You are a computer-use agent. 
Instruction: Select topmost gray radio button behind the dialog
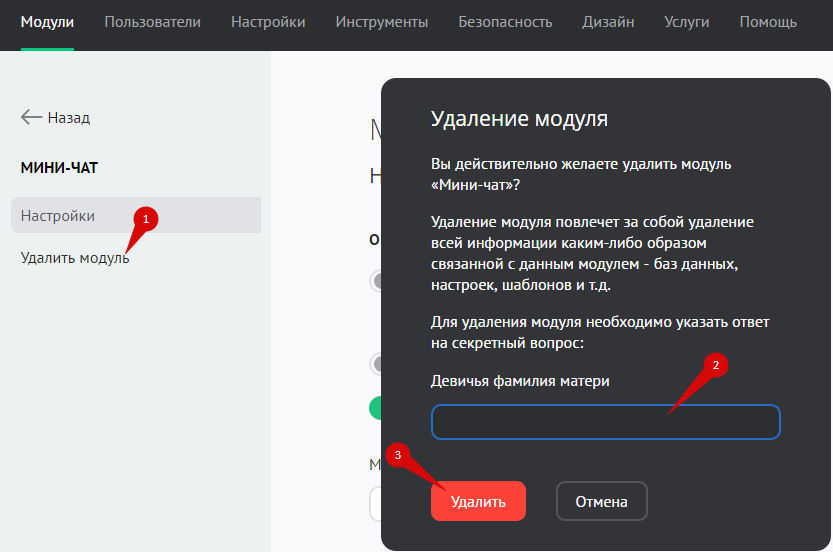(x=376, y=281)
